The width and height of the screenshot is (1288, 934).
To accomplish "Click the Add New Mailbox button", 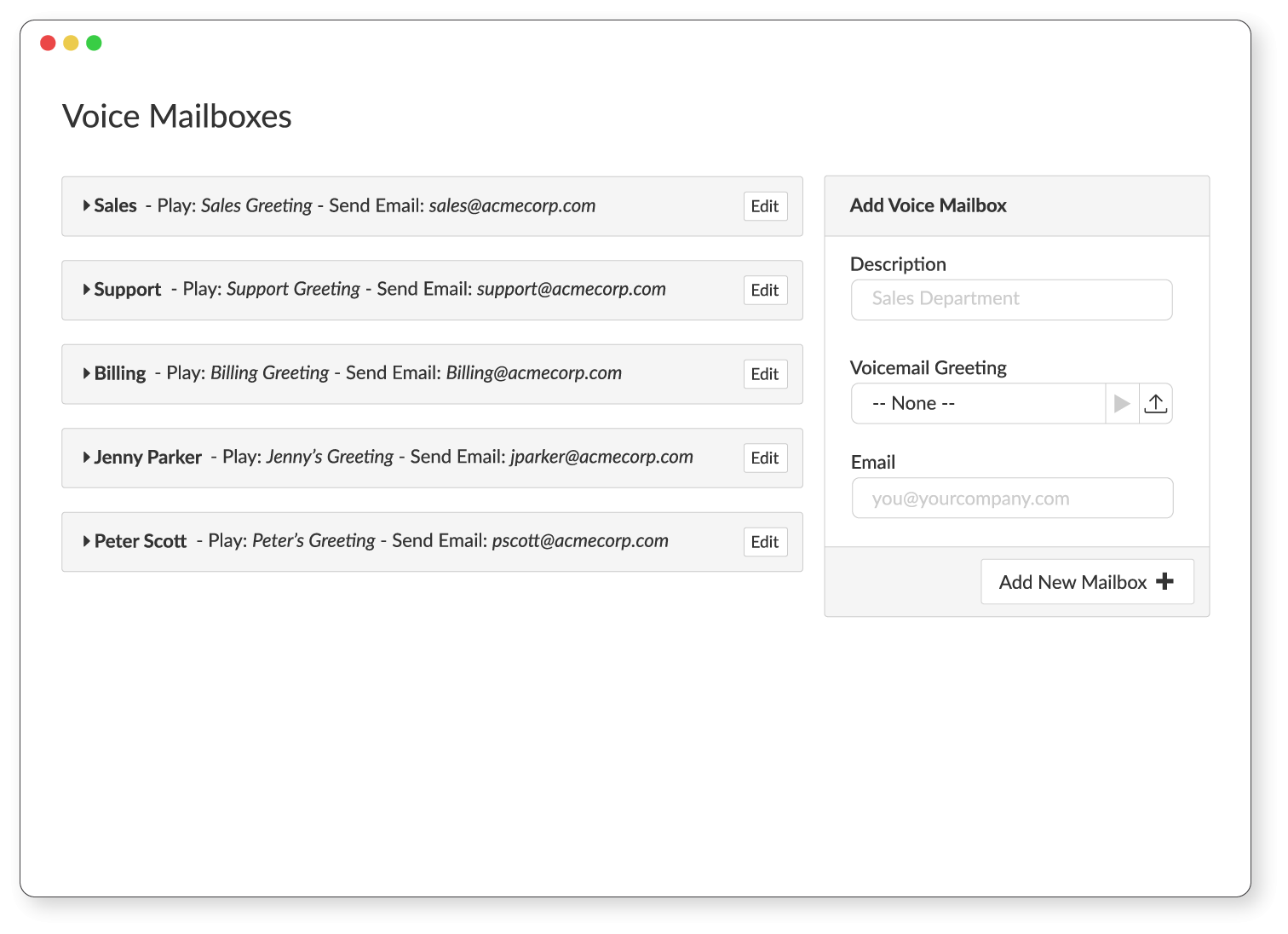I will (1086, 582).
